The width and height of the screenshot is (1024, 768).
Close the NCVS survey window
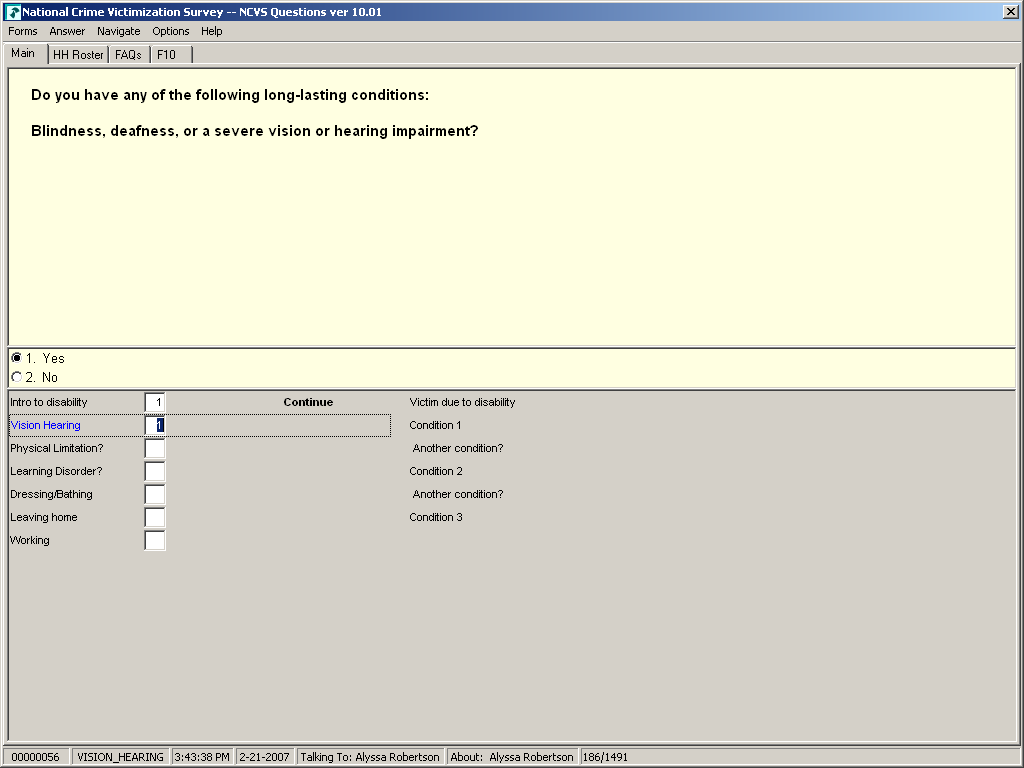pyautogui.click(x=1011, y=12)
